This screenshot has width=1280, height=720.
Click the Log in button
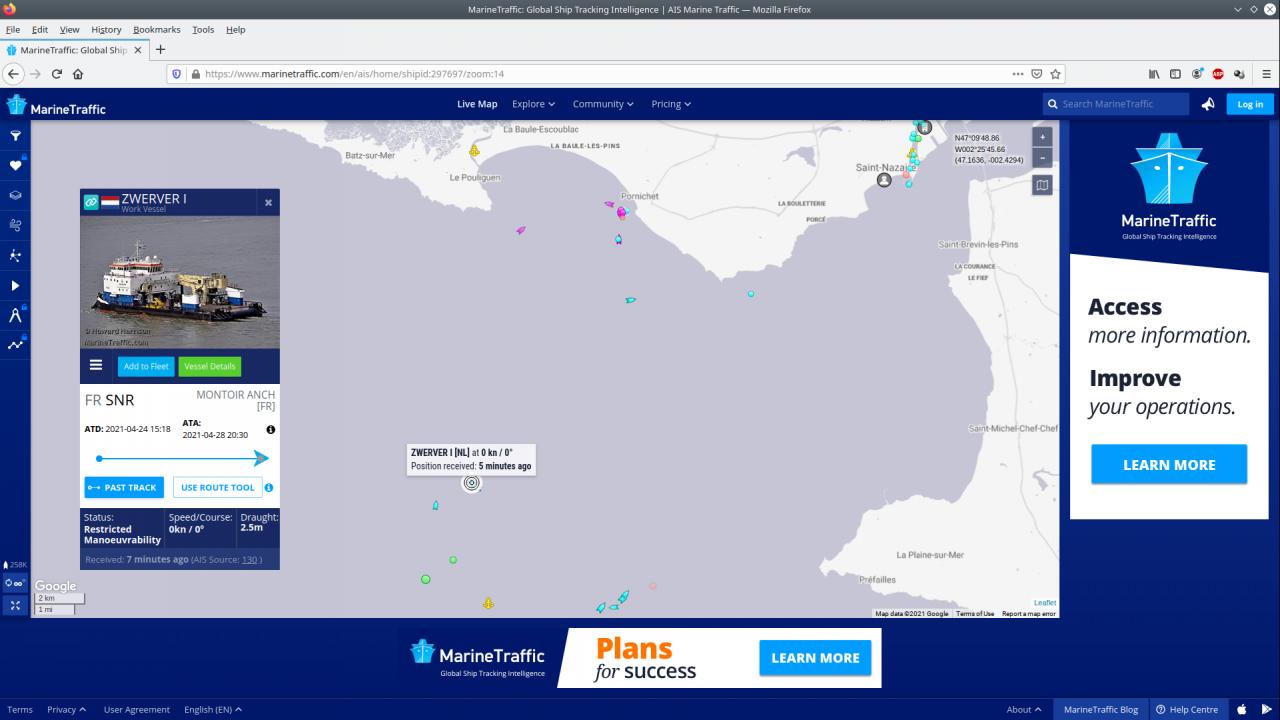(1250, 104)
